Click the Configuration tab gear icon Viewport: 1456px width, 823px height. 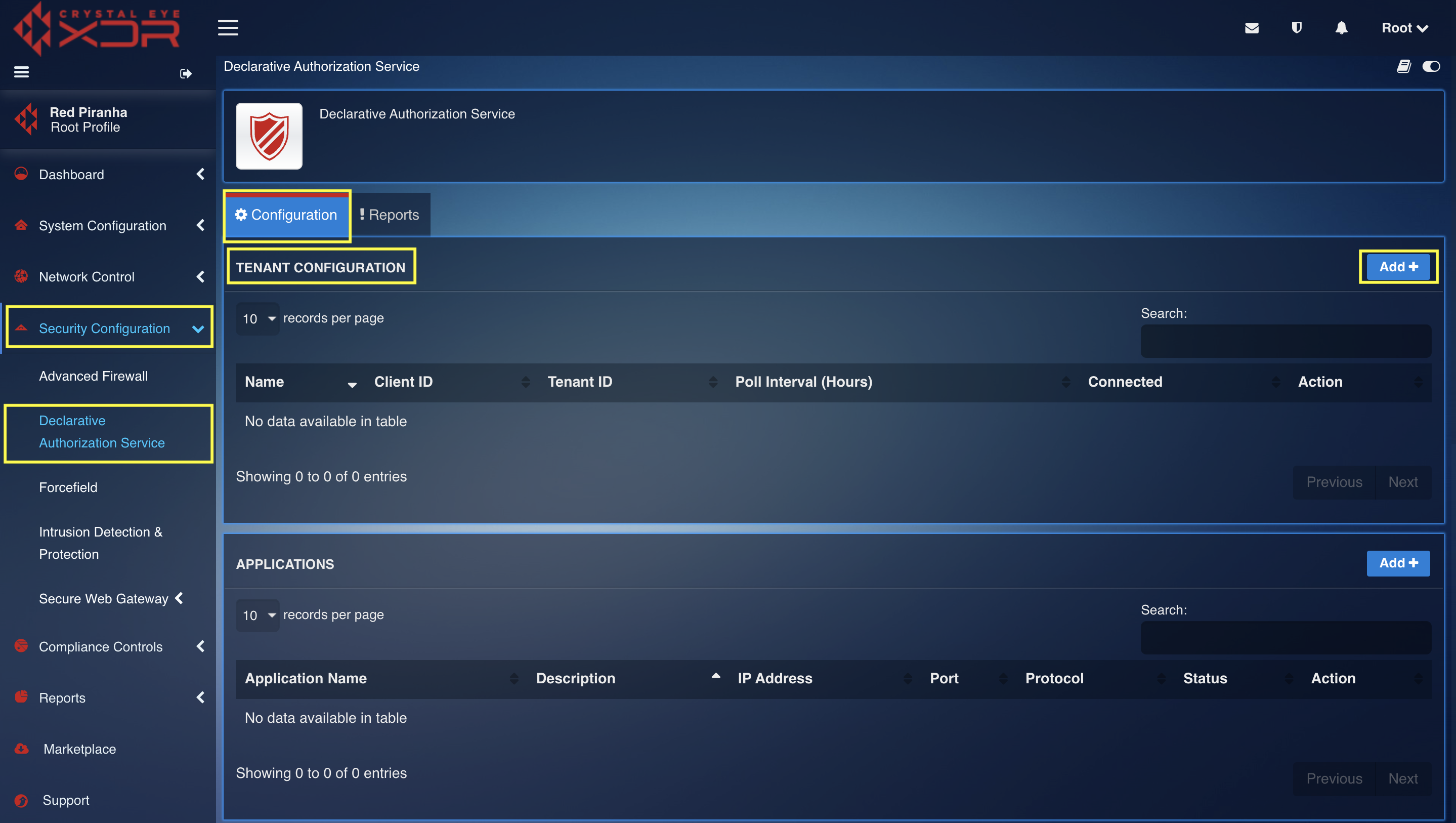point(241,215)
